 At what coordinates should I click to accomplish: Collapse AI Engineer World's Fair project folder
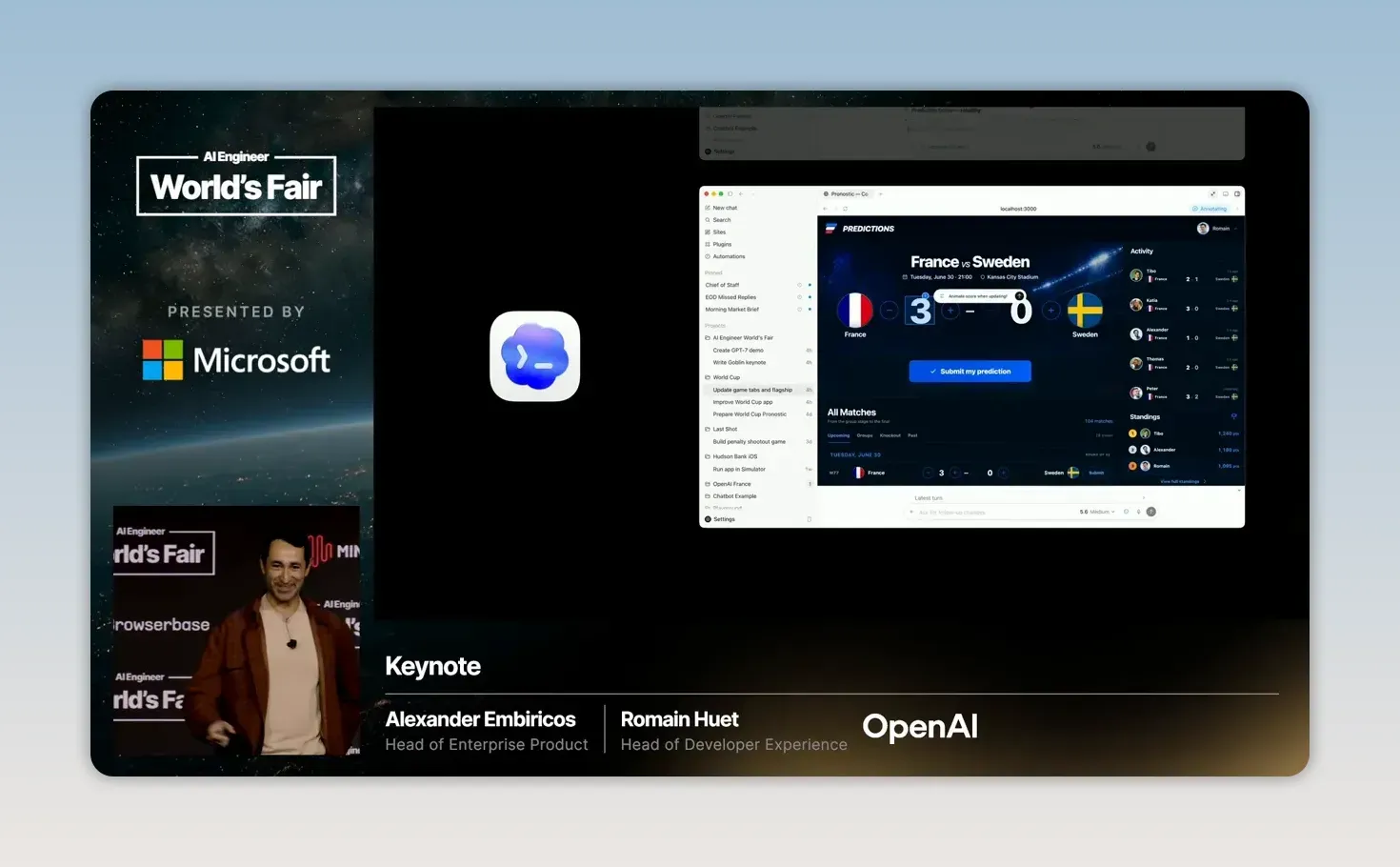click(740, 338)
